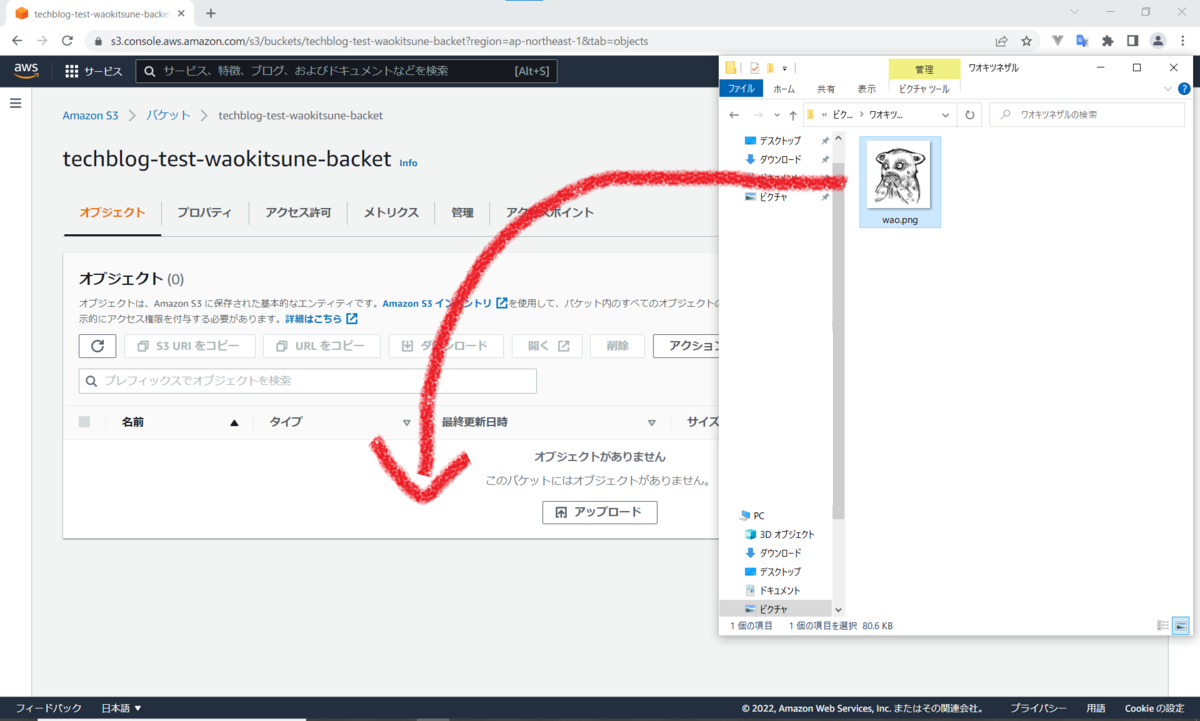1200x721 pixels.
Task: Click the S3 URI をコピー button
Action: pos(190,346)
